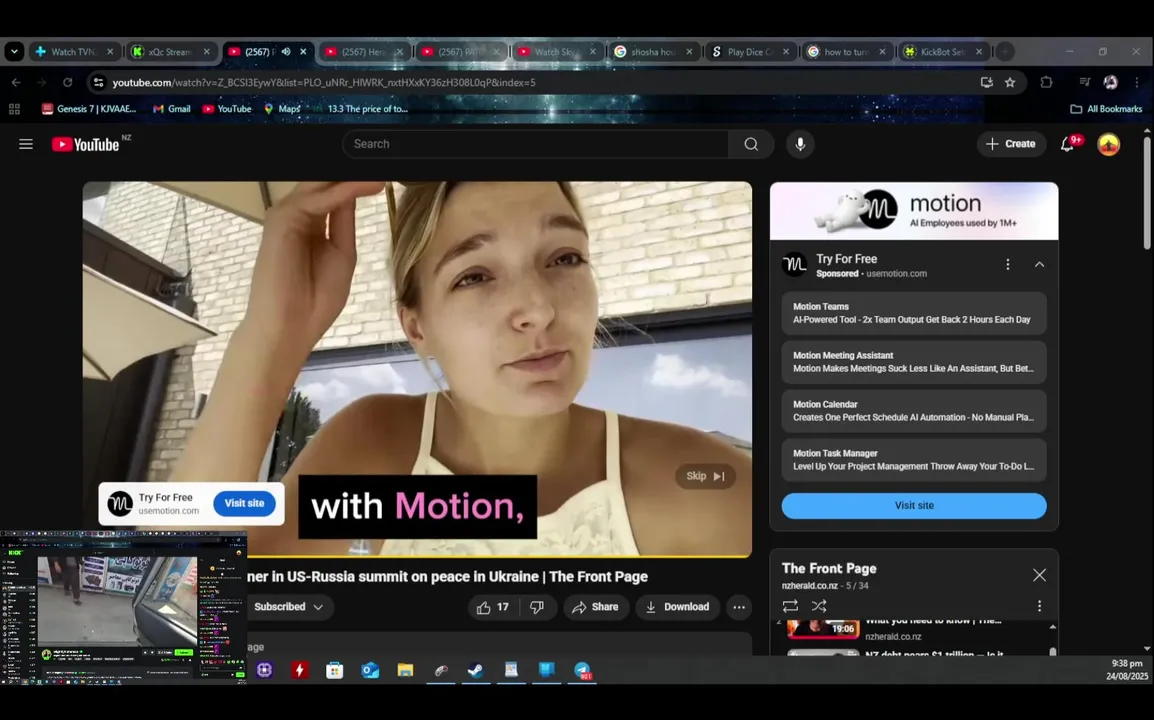This screenshot has height=720, width=1154.
Task: Open Chrome's three-dot menu
Action: tap(1137, 82)
